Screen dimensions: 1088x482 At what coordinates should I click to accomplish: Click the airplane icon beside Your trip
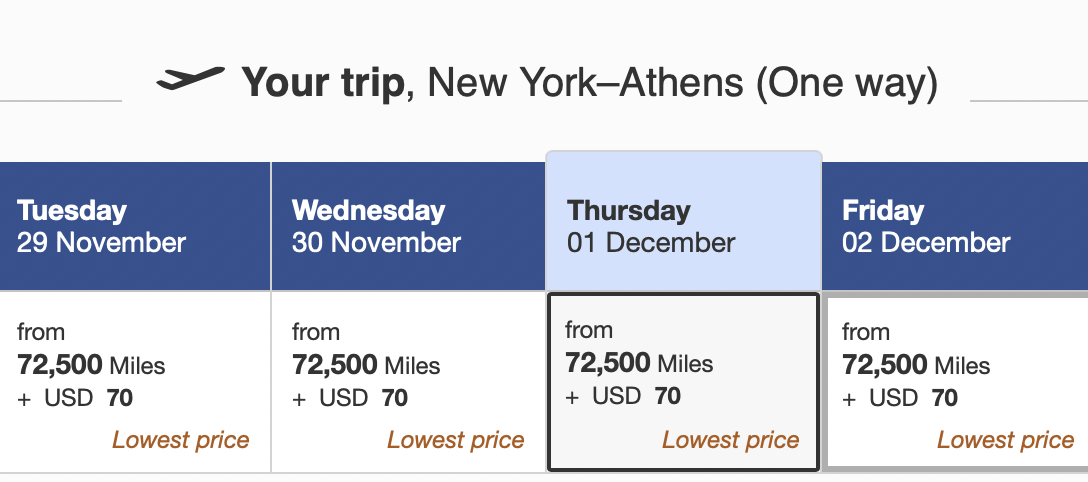pos(191,78)
